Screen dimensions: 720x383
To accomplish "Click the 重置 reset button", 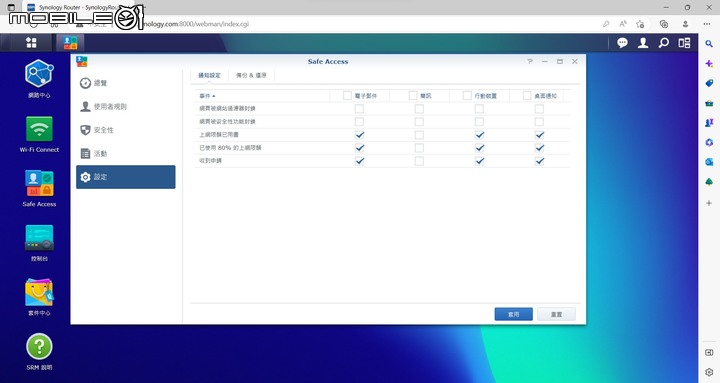I will coord(556,315).
